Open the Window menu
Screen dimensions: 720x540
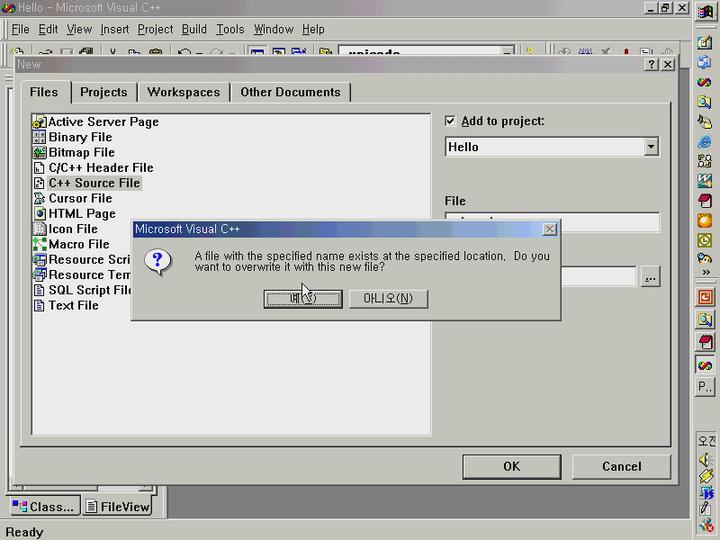point(274,29)
